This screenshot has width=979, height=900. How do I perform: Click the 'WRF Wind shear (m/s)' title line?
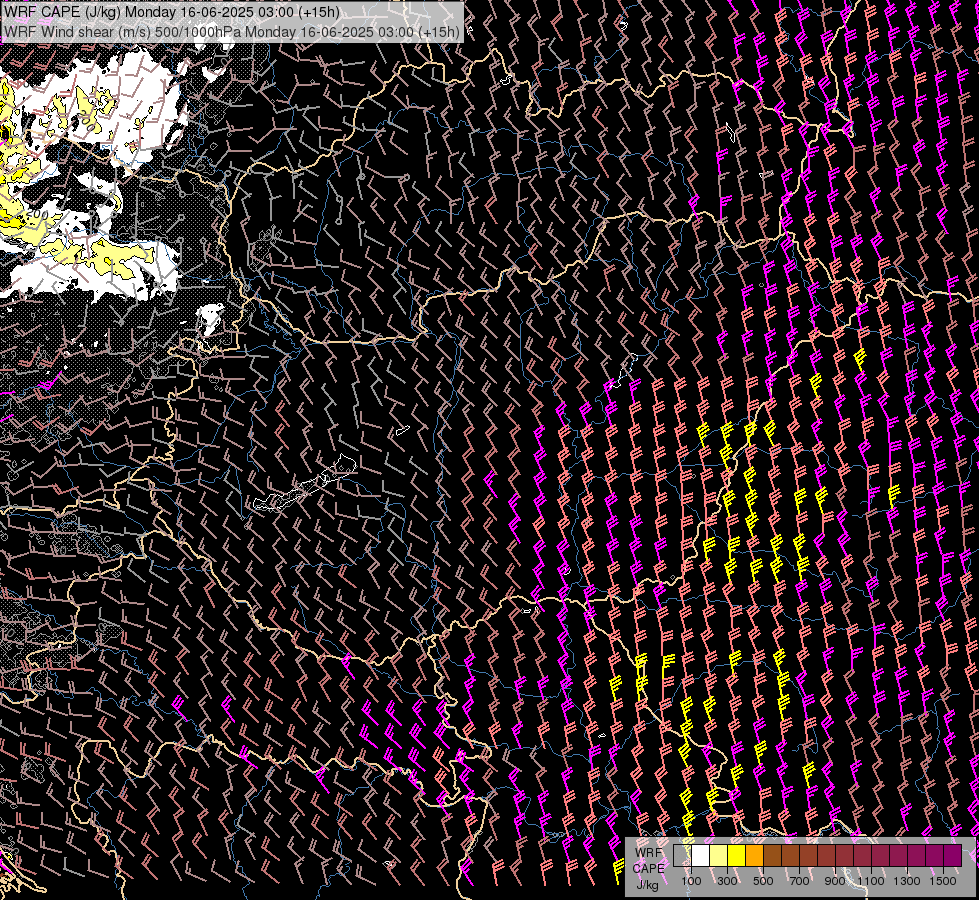click(232, 32)
